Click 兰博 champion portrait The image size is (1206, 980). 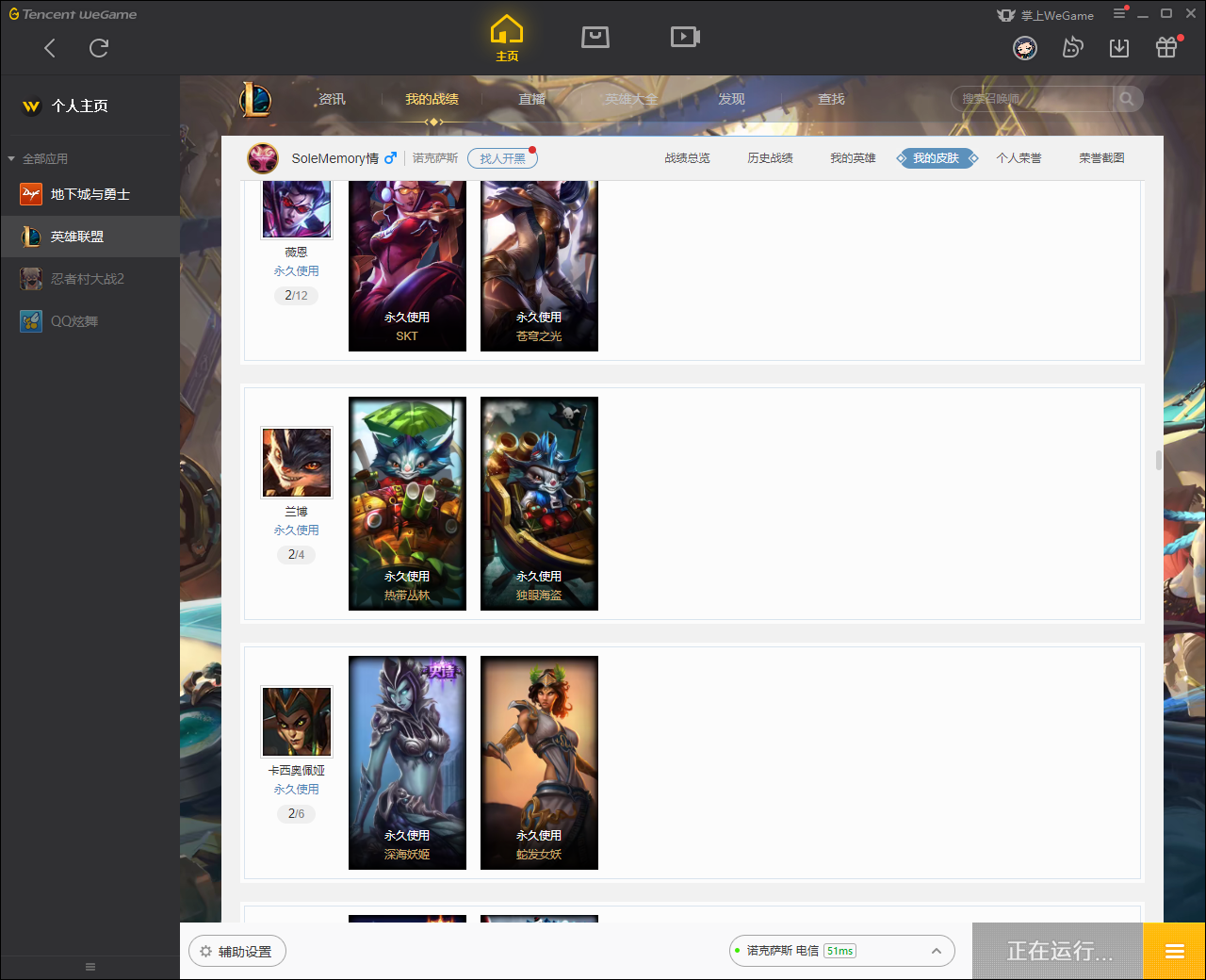(x=297, y=463)
